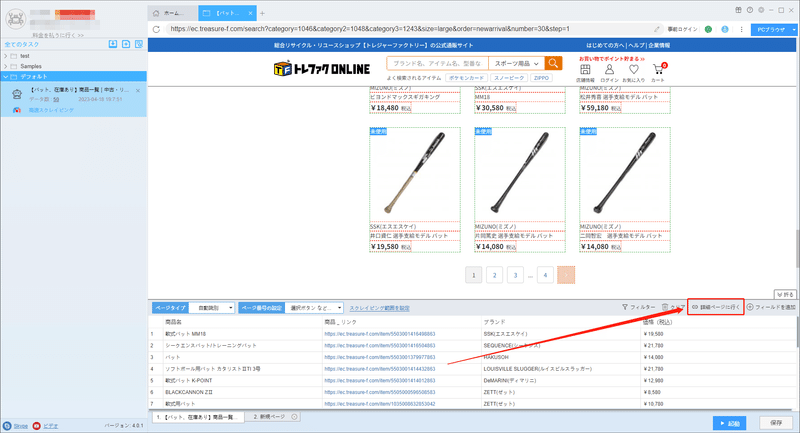The image size is (800, 433).
Task: Close the 【バット browser tab
Action: tap(251, 13)
